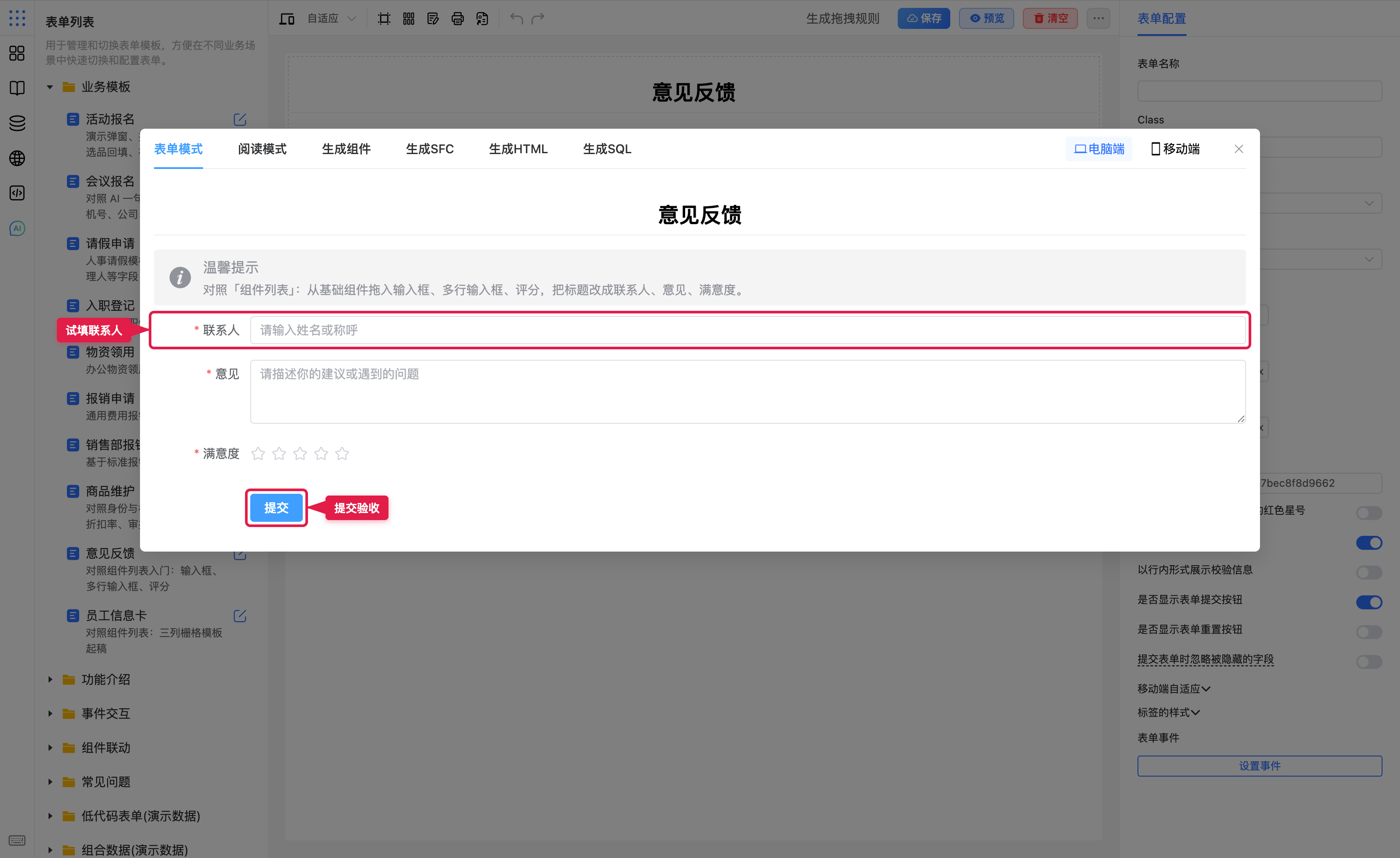Open the nine-dot app grid icon
The image size is (1400, 858).
17,18
